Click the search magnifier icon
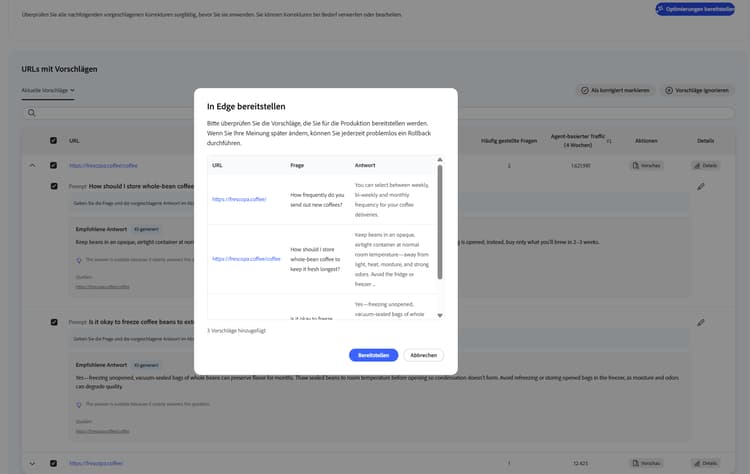This screenshot has height=474, width=750. (x=32, y=113)
